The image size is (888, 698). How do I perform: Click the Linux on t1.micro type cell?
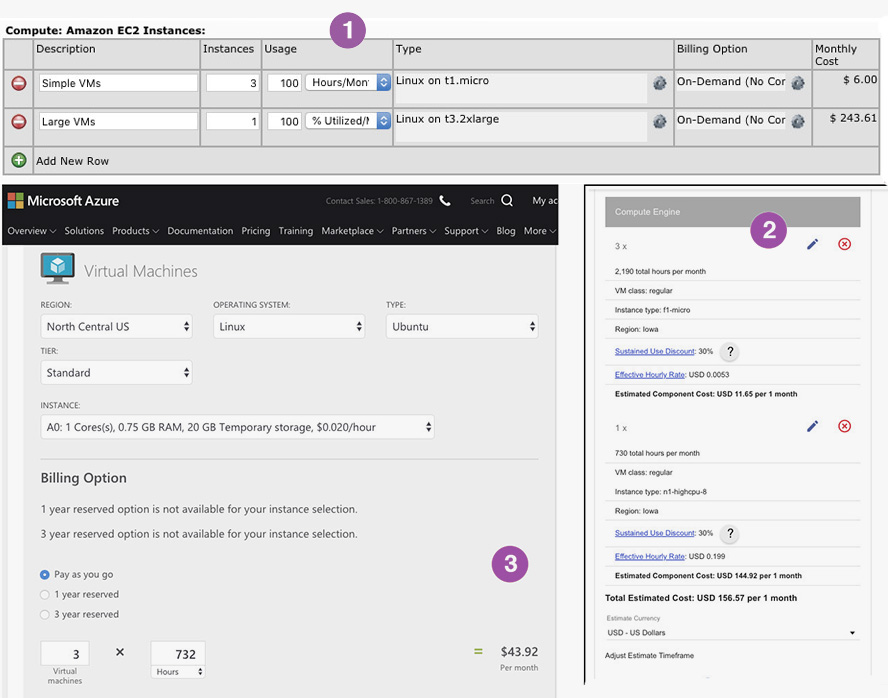point(521,88)
